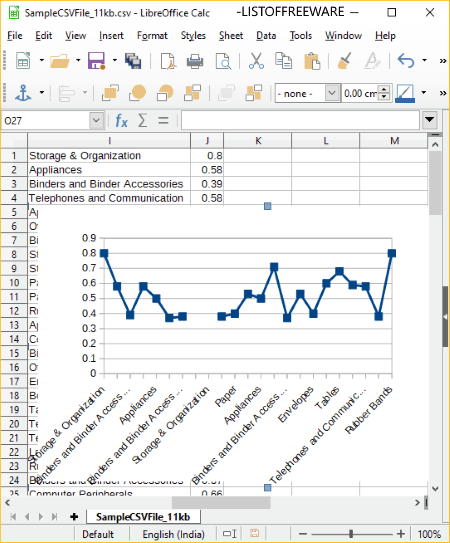Click the Undo arrow icon

[406, 61]
